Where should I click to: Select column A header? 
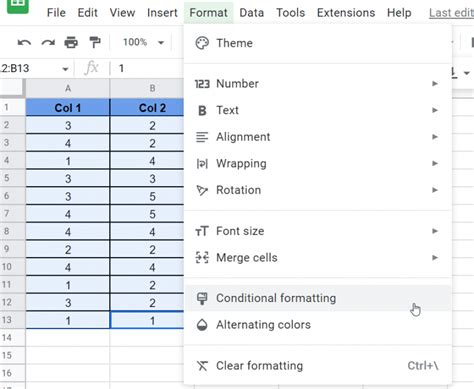click(x=68, y=88)
